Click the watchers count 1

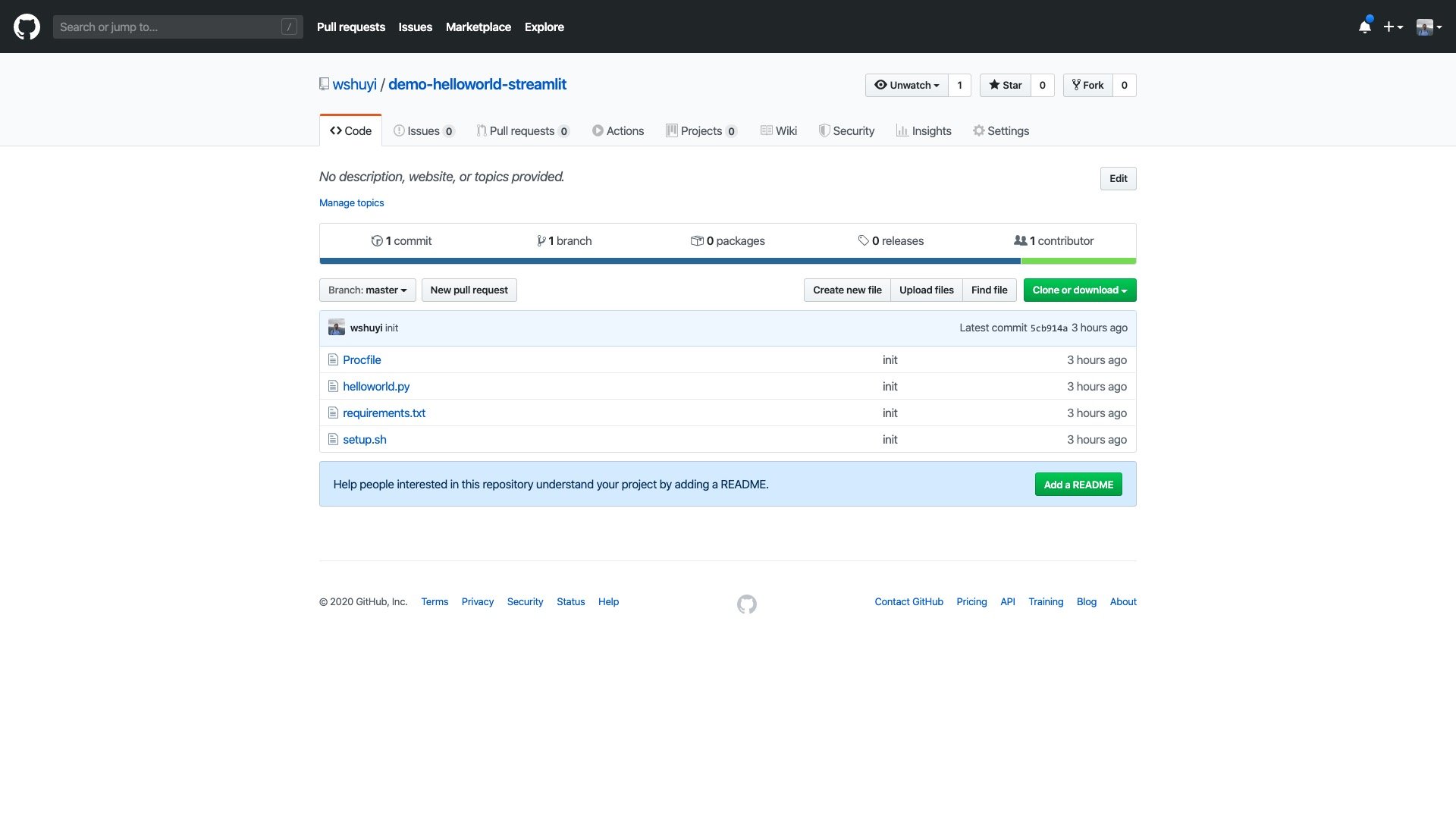click(959, 85)
